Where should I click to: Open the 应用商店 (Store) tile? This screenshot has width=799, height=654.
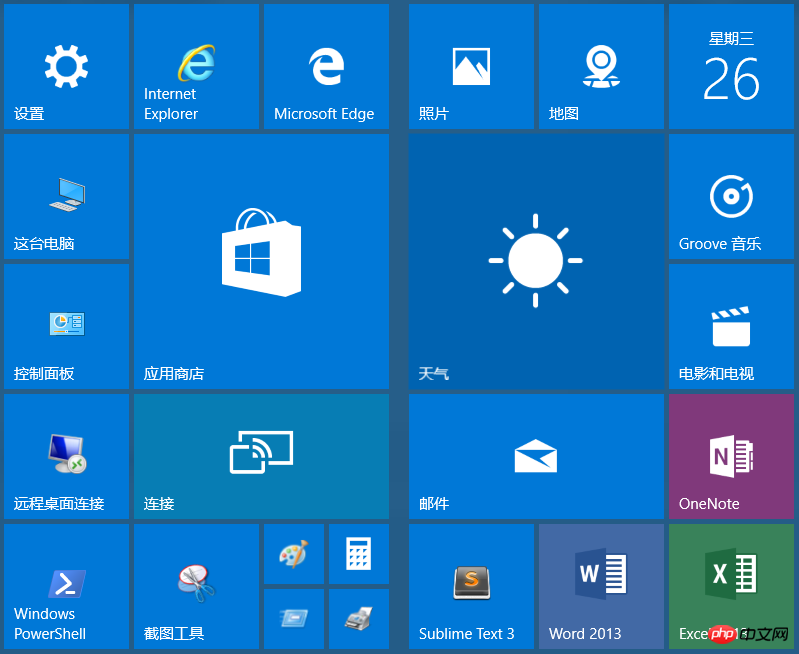(261, 261)
